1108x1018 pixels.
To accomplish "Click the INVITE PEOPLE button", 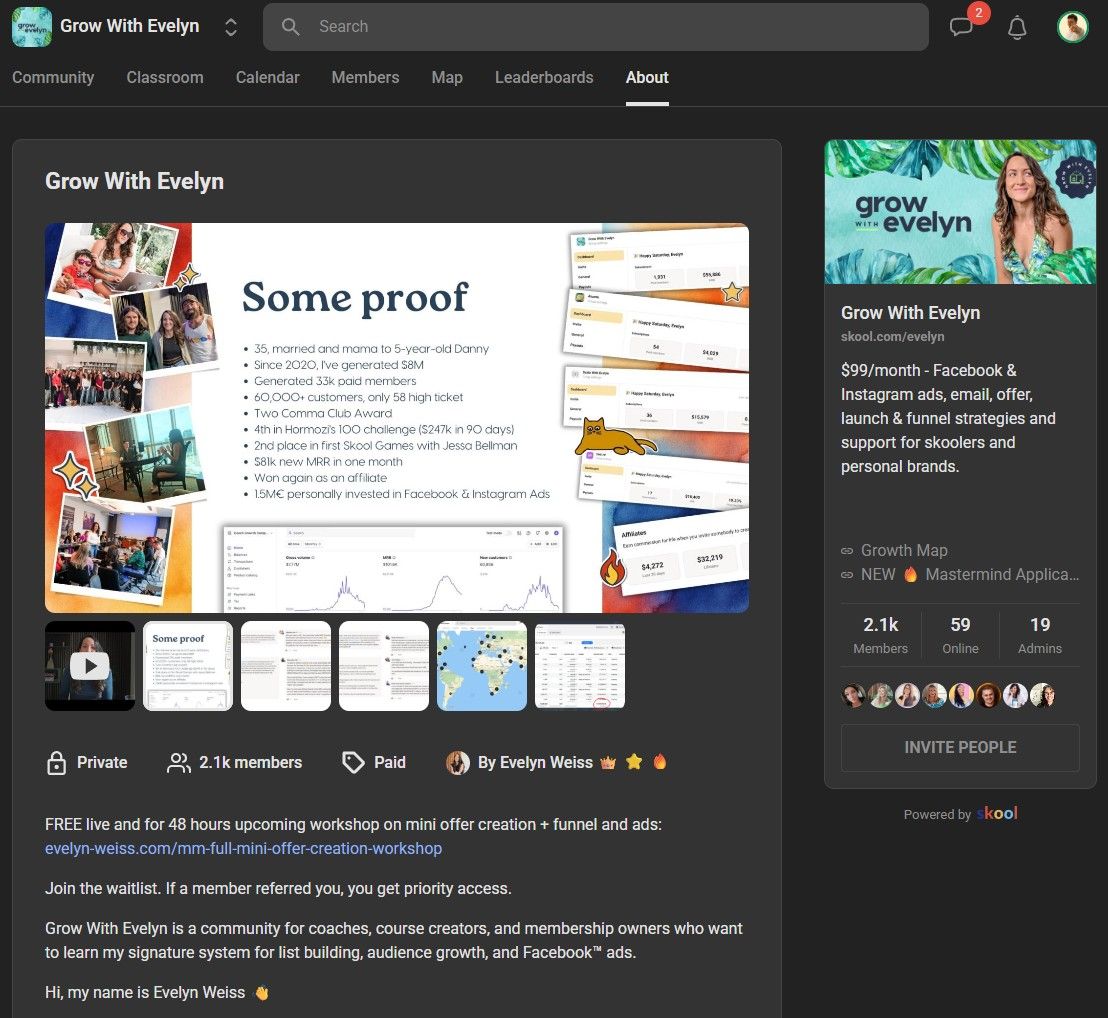I will coord(960,747).
